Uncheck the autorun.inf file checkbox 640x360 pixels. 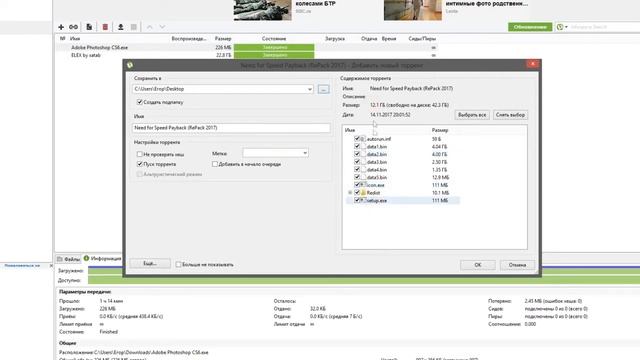[x=357, y=139]
